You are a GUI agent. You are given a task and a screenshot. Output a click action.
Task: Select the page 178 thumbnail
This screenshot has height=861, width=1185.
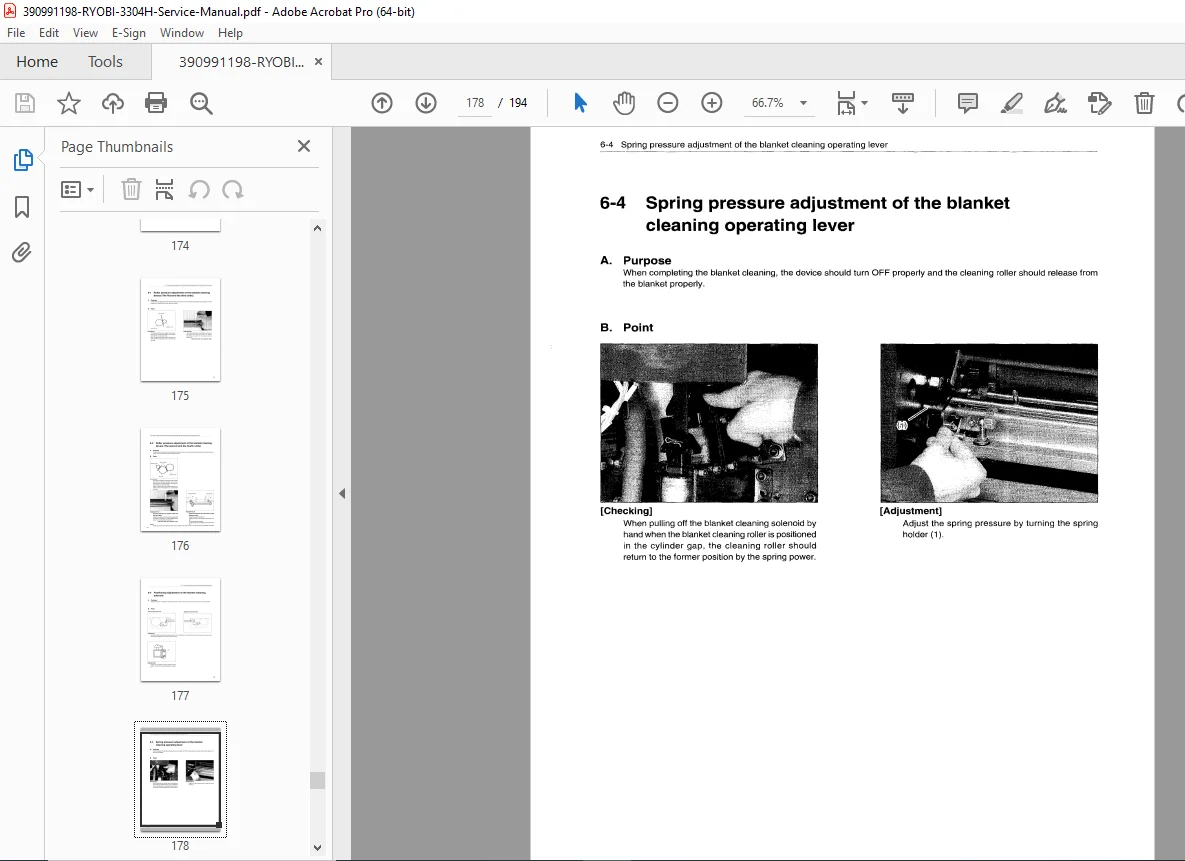pos(181,779)
